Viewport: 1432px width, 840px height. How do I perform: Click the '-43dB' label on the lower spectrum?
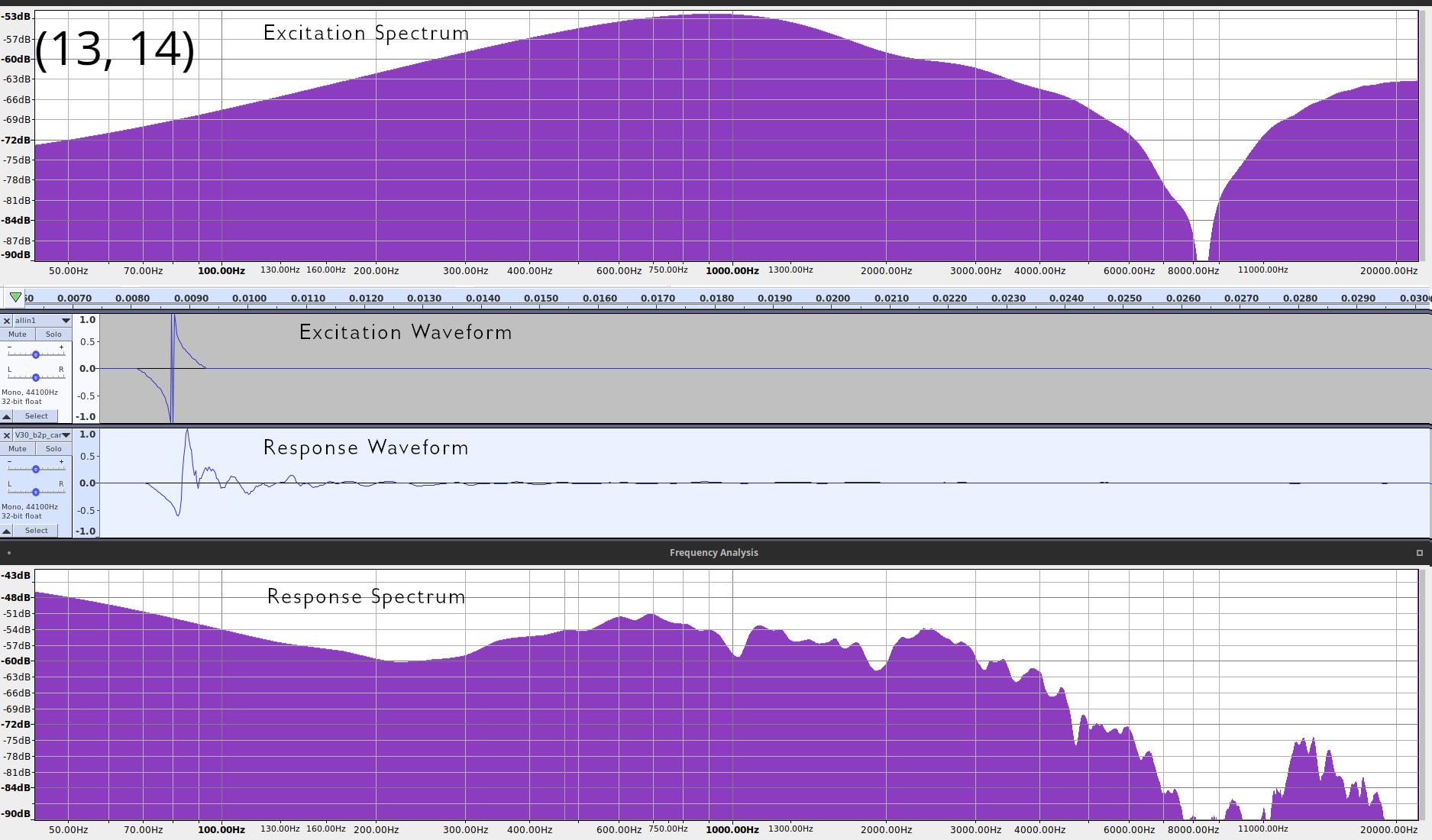point(16,576)
